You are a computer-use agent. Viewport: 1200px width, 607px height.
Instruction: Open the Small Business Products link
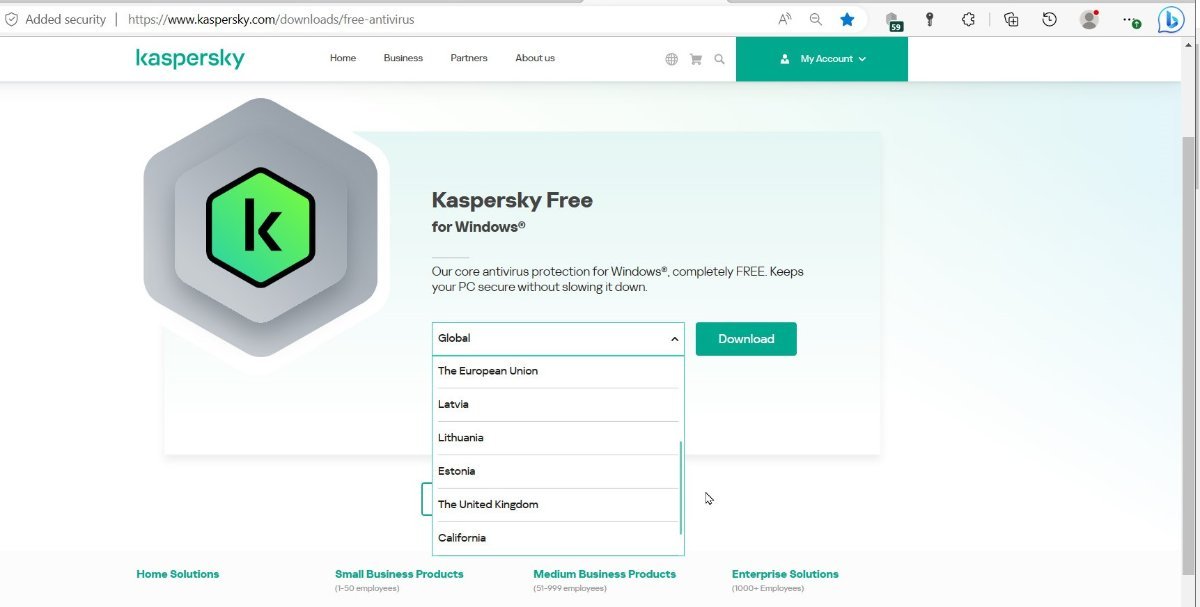point(399,574)
